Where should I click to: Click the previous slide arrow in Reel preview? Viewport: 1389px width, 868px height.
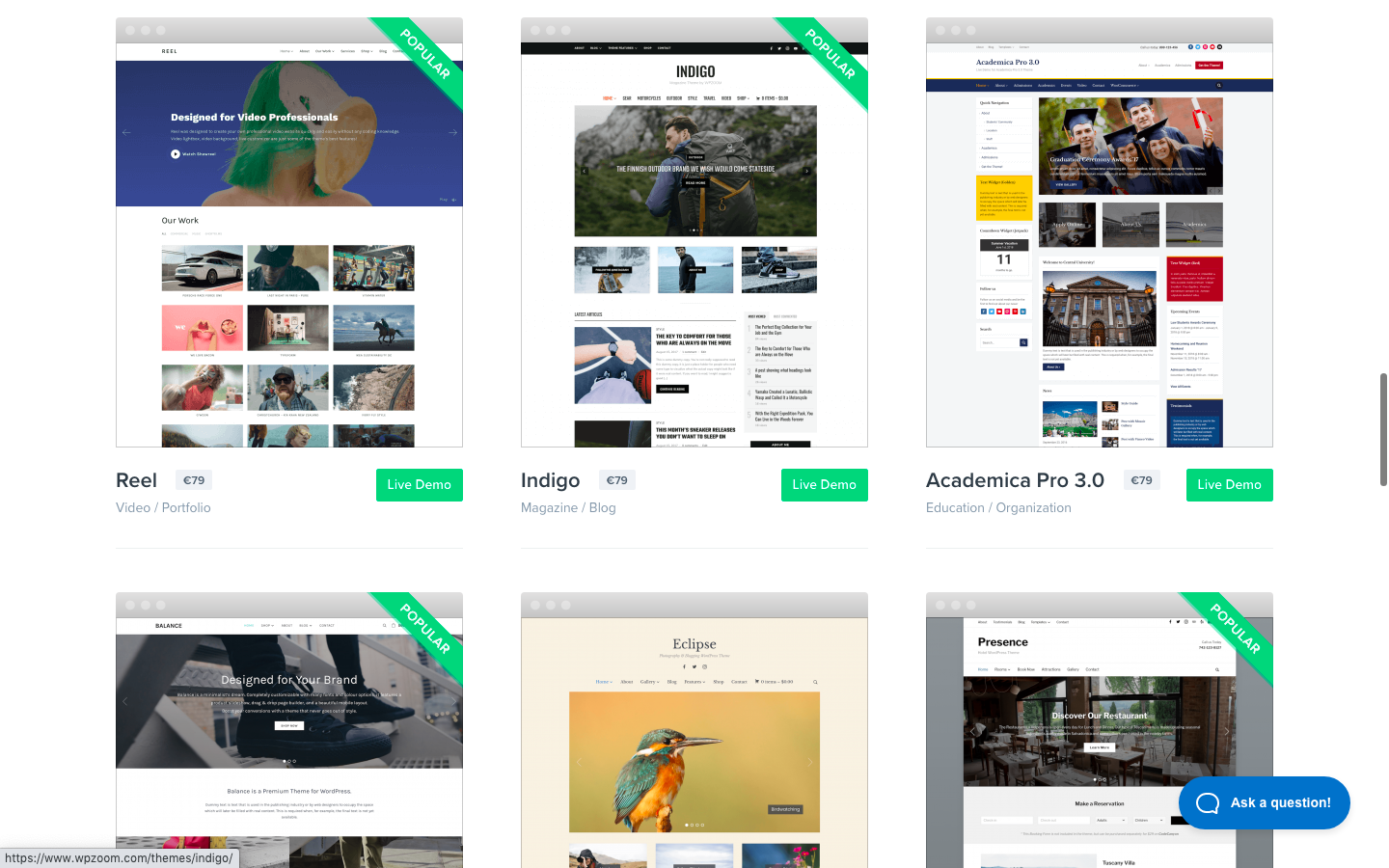pyautogui.click(x=126, y=132)
